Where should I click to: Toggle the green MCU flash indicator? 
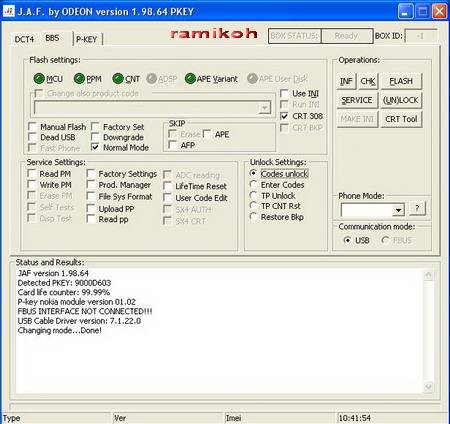(39, 79)
